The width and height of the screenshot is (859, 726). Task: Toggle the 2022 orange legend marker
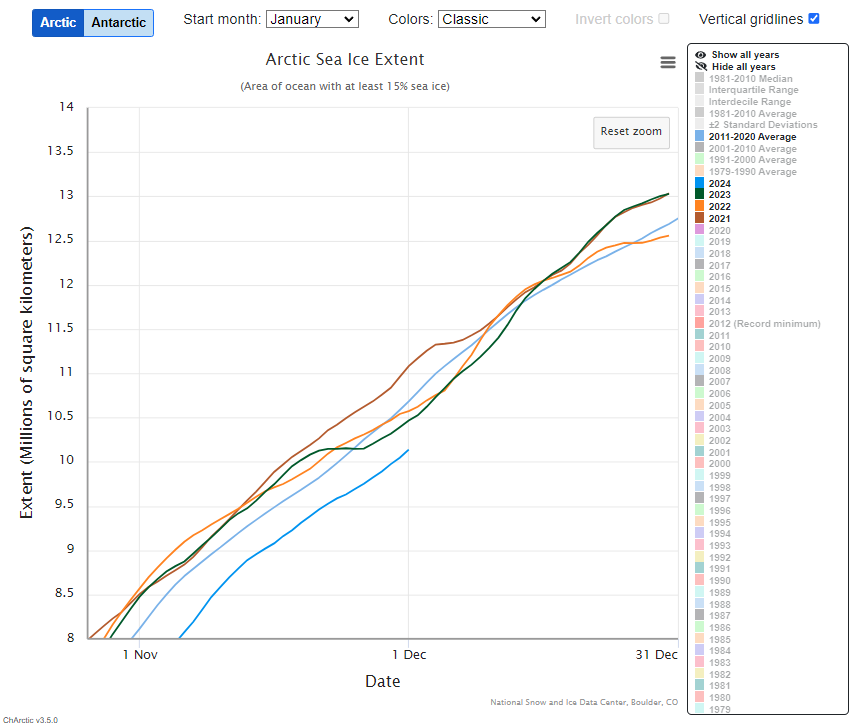pos(700,207)
